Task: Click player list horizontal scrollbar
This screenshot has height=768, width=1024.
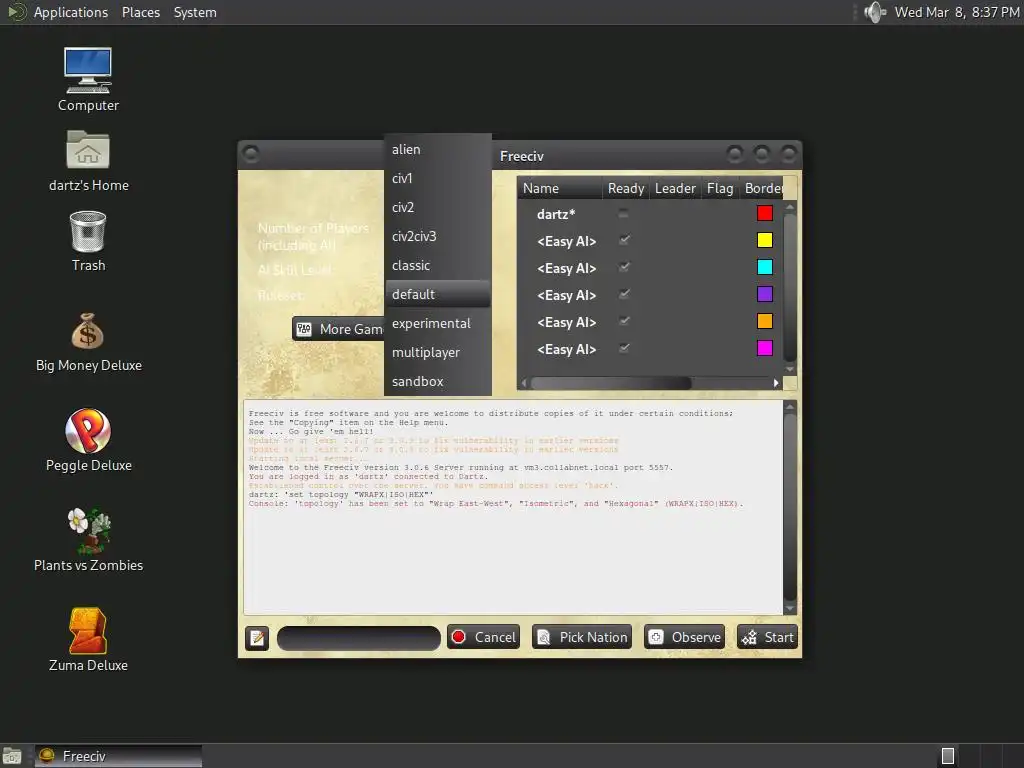Action: pyautogui.click(x=611, y=383)
